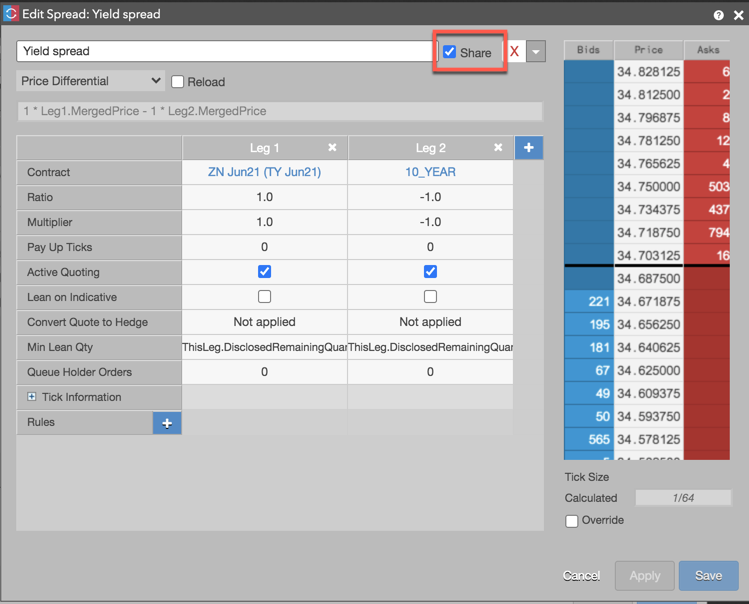Click ask quantity 503
749x604 pixels.
[707, 186]
